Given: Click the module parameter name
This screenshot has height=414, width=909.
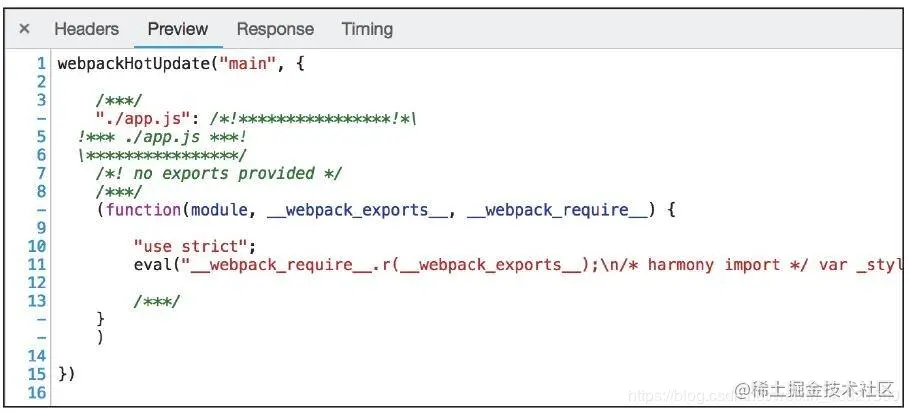Looking at the screenshot, I should click(x=219, y=210).
